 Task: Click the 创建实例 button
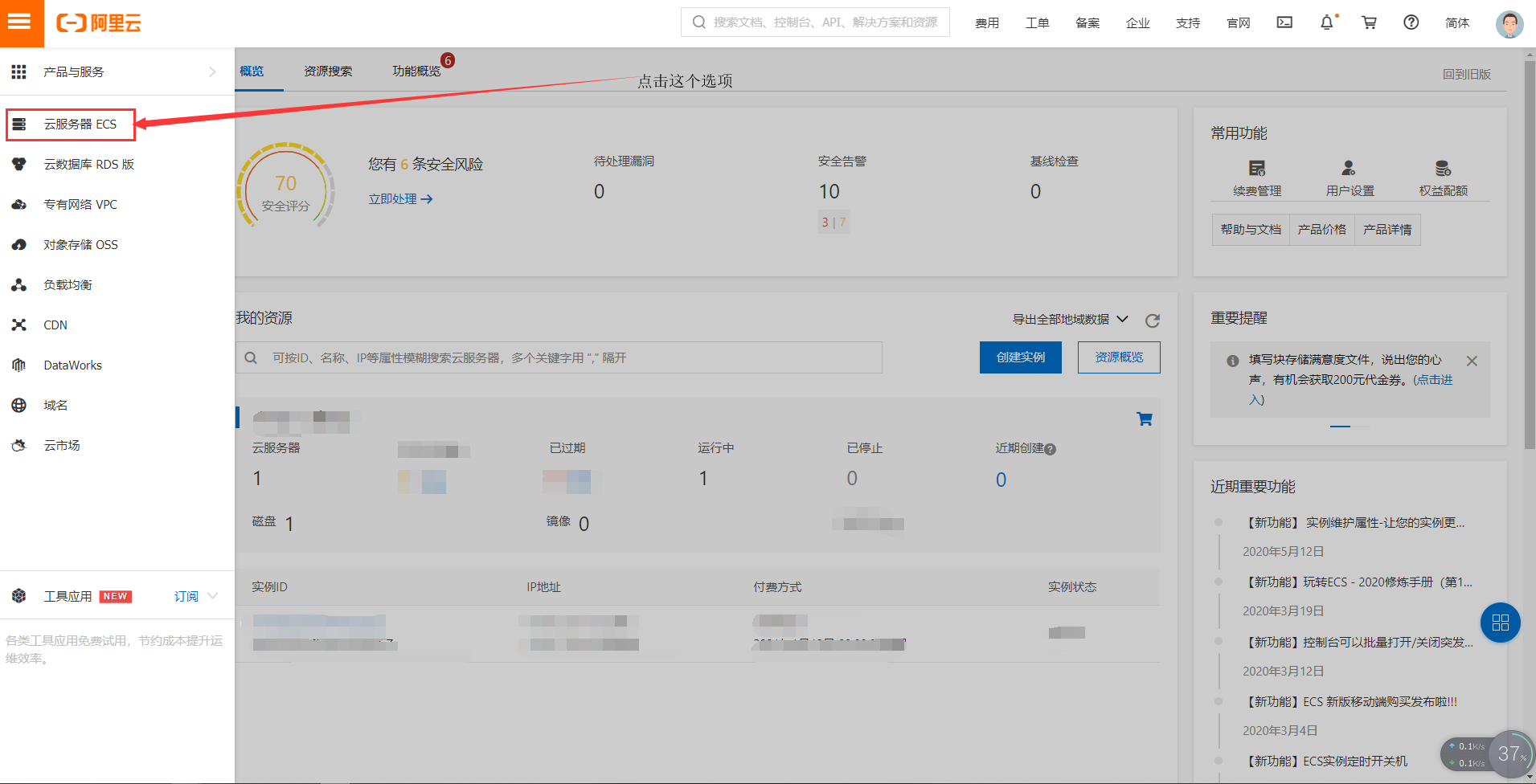pos(1021,357)
